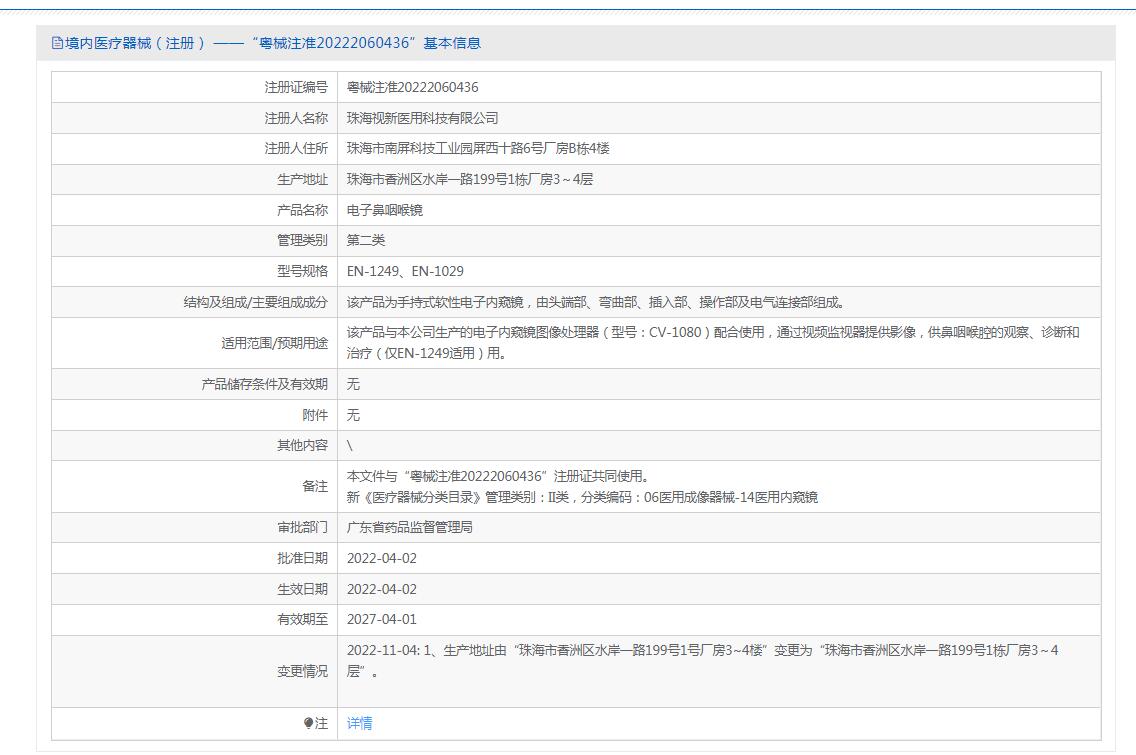Click the 注册证编号 row label
Viewport: 1136px width, 755px height.
point(295,87)
